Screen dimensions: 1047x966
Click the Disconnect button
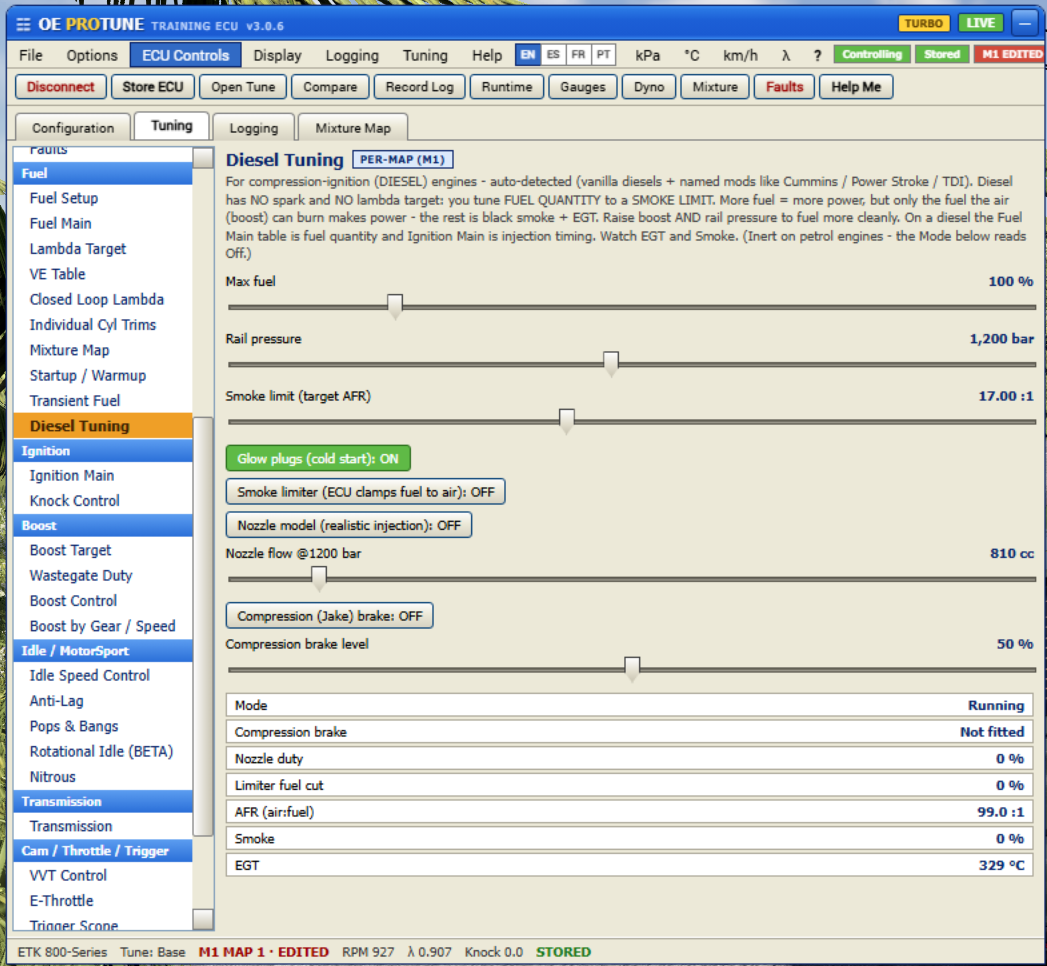coord(61,87)
